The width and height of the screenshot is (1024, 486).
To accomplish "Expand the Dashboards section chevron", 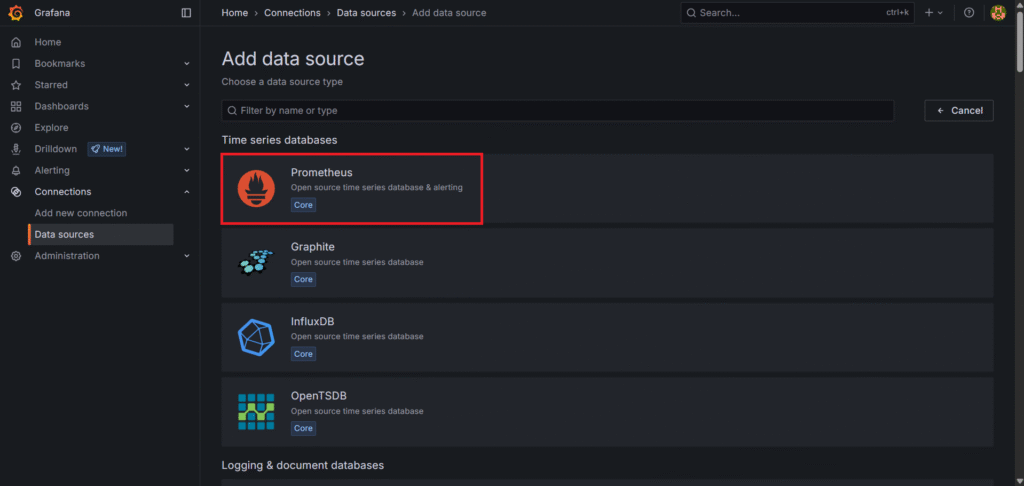I will point(187,106).
